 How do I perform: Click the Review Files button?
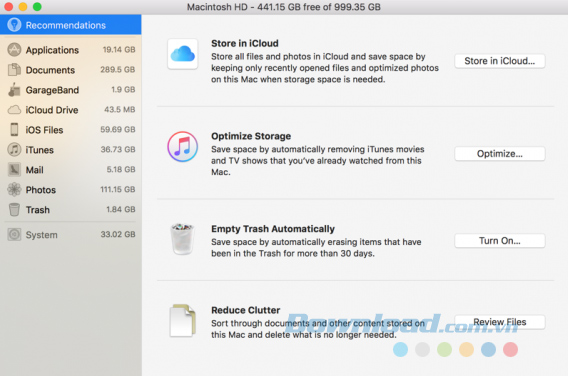500,322
